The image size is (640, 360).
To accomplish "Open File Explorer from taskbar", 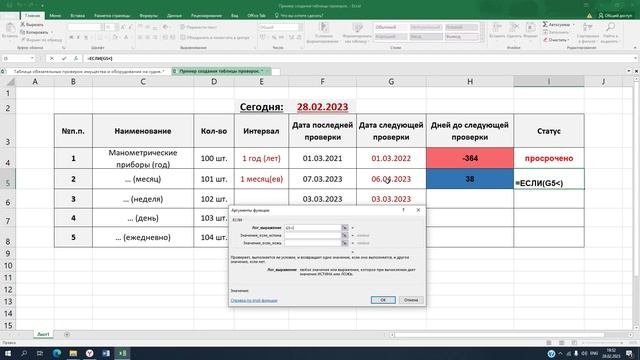I will pos(73,353).
